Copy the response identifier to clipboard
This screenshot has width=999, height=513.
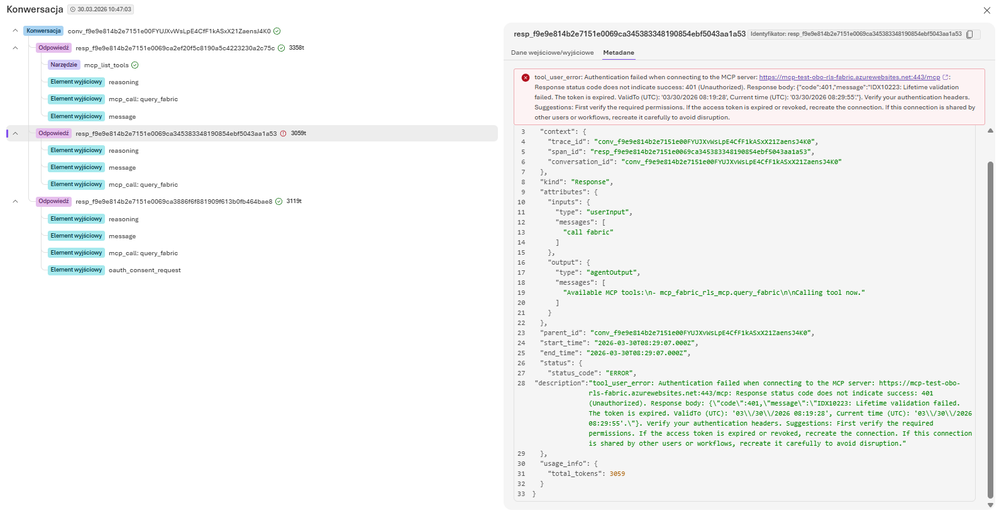tap(970, 34)
